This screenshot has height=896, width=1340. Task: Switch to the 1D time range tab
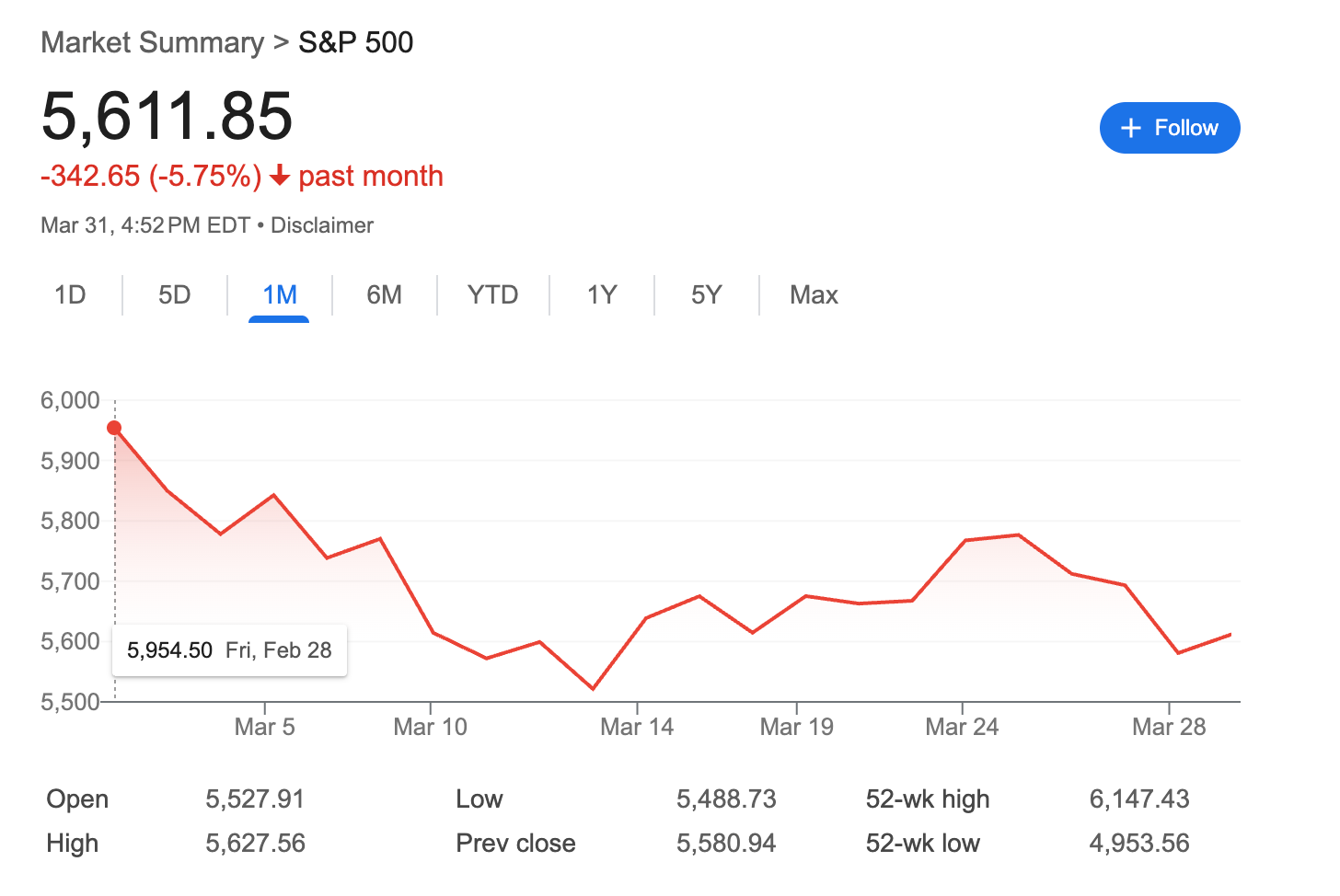(70, 294)
